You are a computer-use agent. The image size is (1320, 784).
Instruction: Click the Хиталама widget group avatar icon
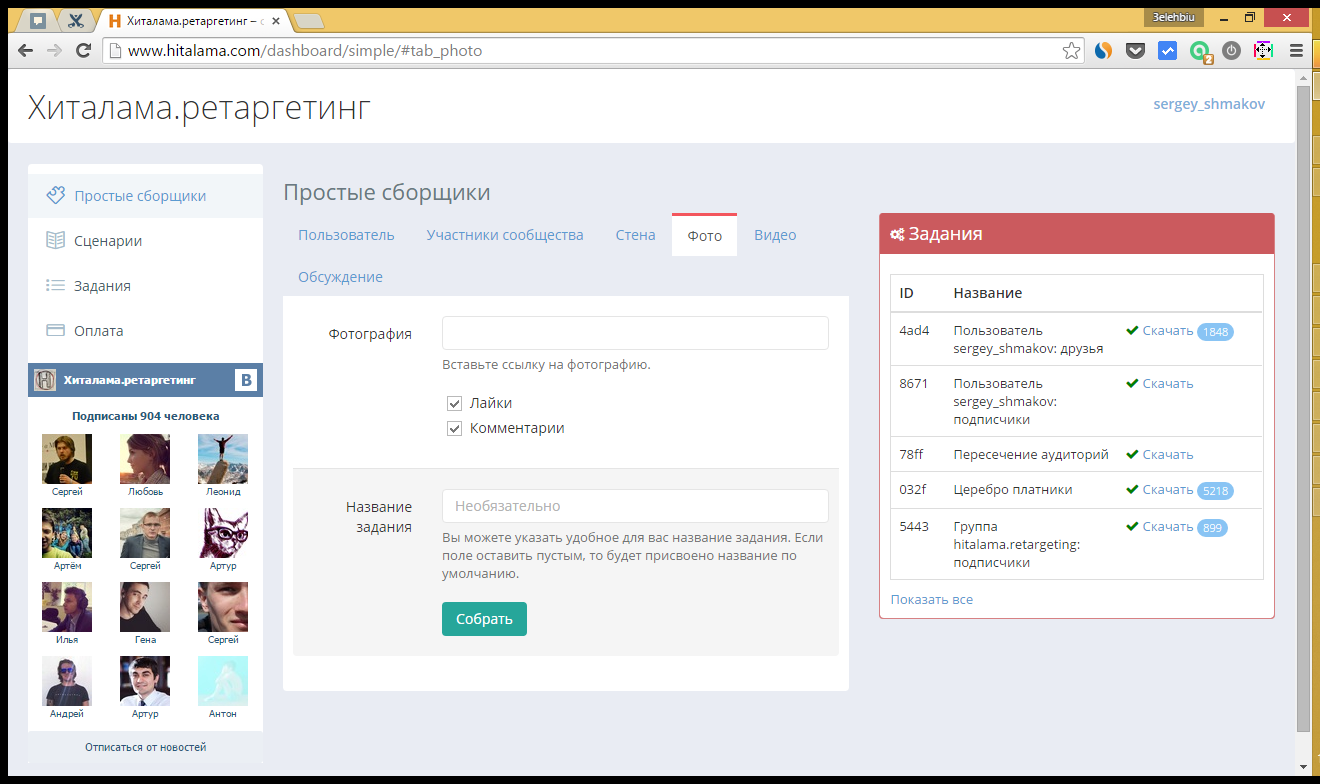[x=45, y=380]
